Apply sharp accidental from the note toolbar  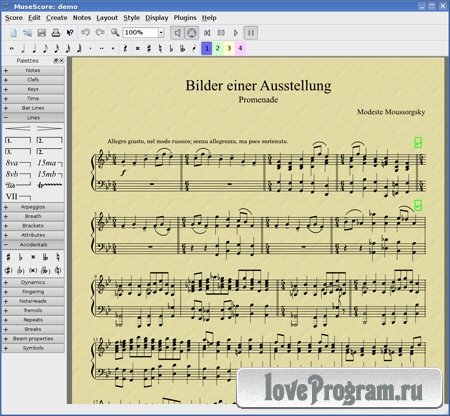(149, 49)
